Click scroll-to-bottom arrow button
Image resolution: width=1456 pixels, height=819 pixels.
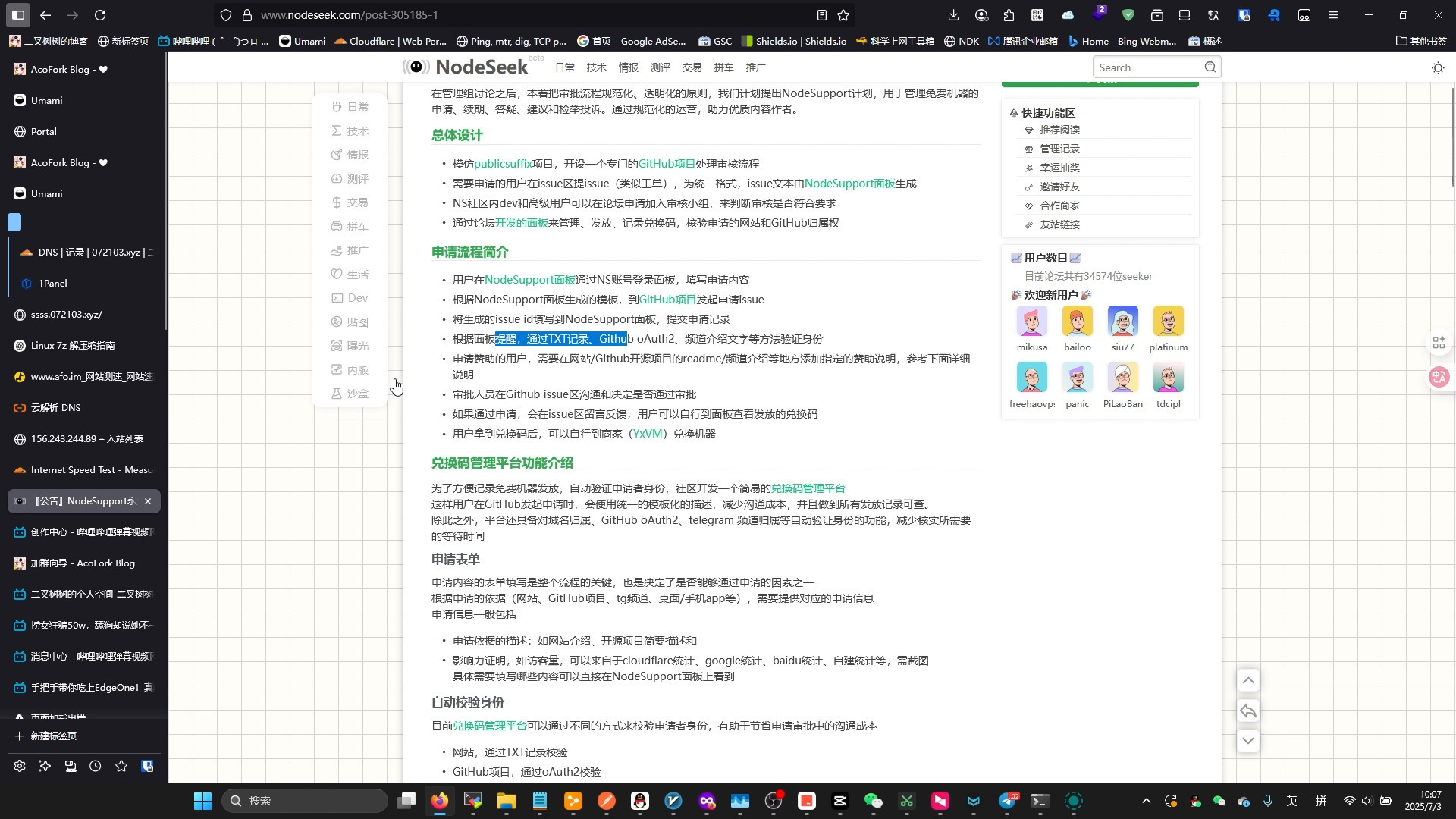(1248, 741)
